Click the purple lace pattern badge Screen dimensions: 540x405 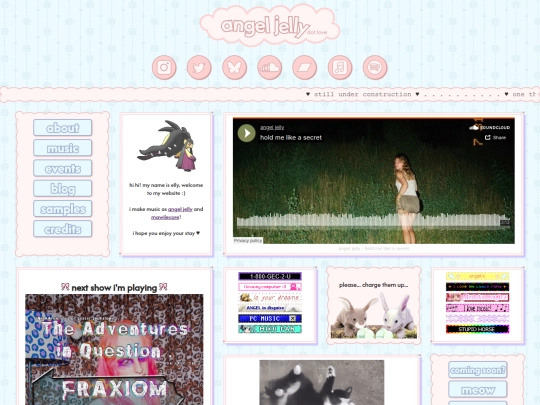[477, 319]
